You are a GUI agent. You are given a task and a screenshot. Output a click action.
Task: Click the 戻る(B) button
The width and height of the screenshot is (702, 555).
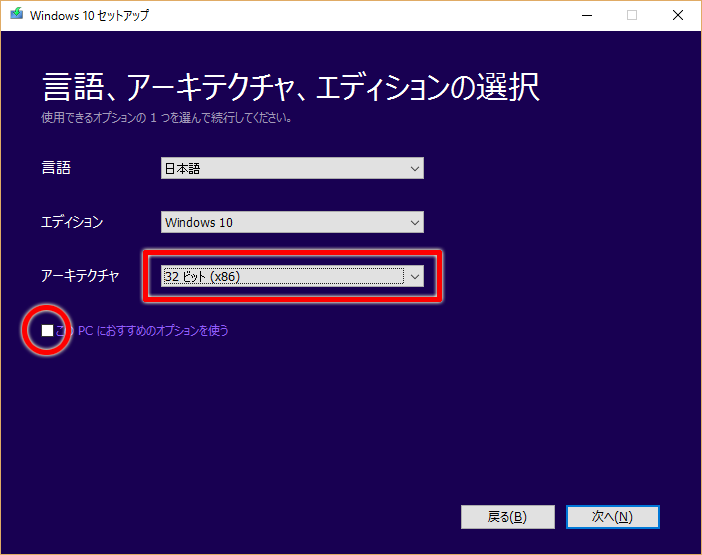[x=508, y=517]
